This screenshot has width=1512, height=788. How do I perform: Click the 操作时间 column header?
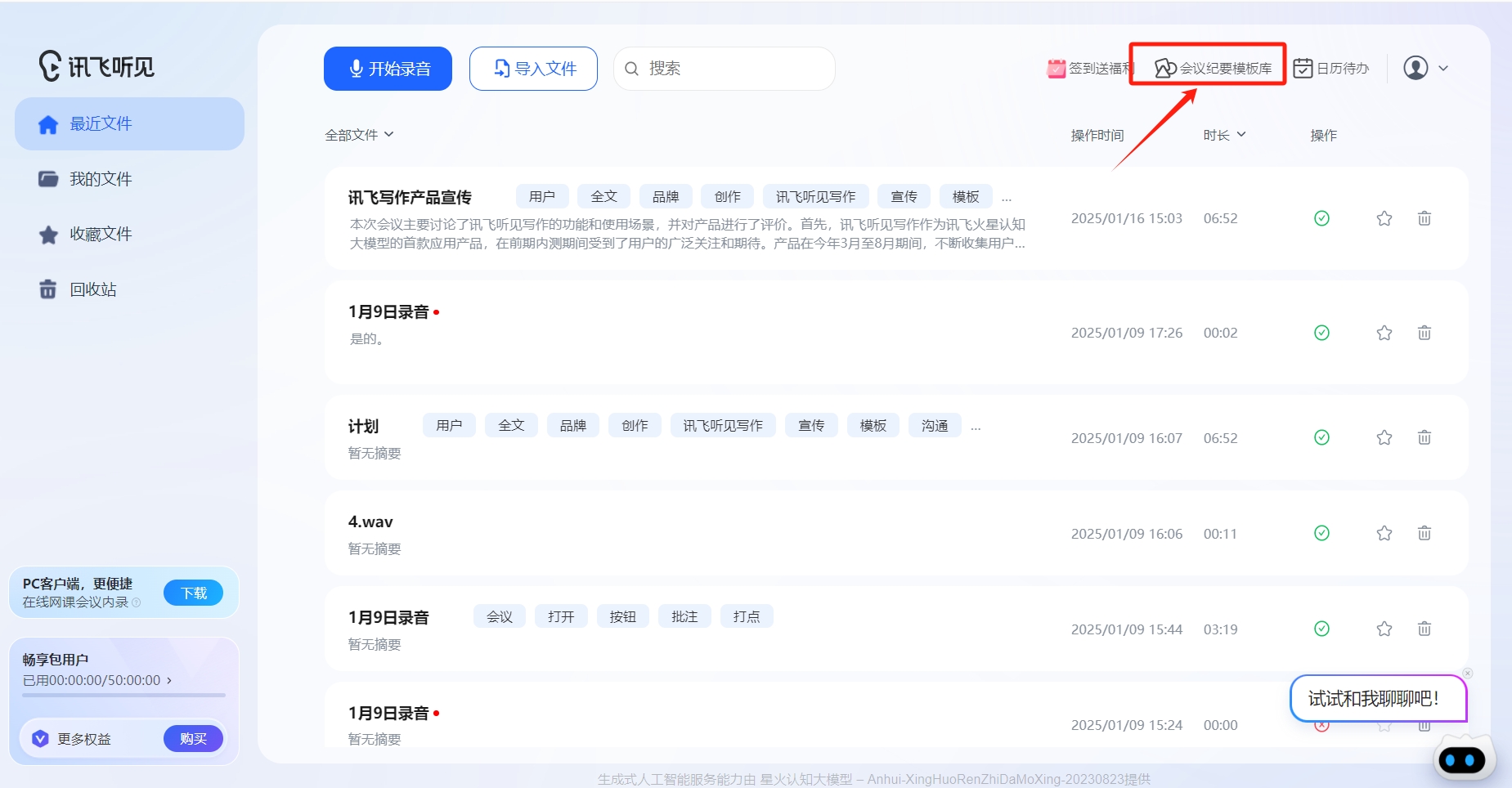pos(1097,135)
